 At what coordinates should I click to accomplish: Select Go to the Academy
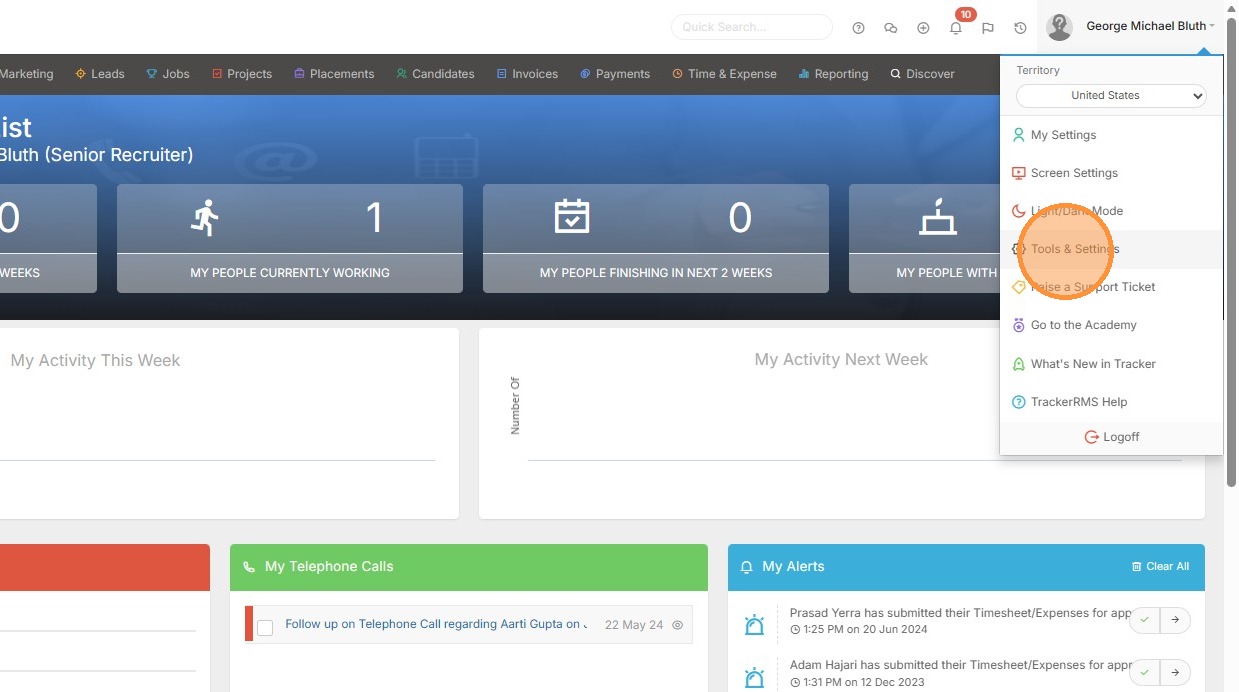1111,325
